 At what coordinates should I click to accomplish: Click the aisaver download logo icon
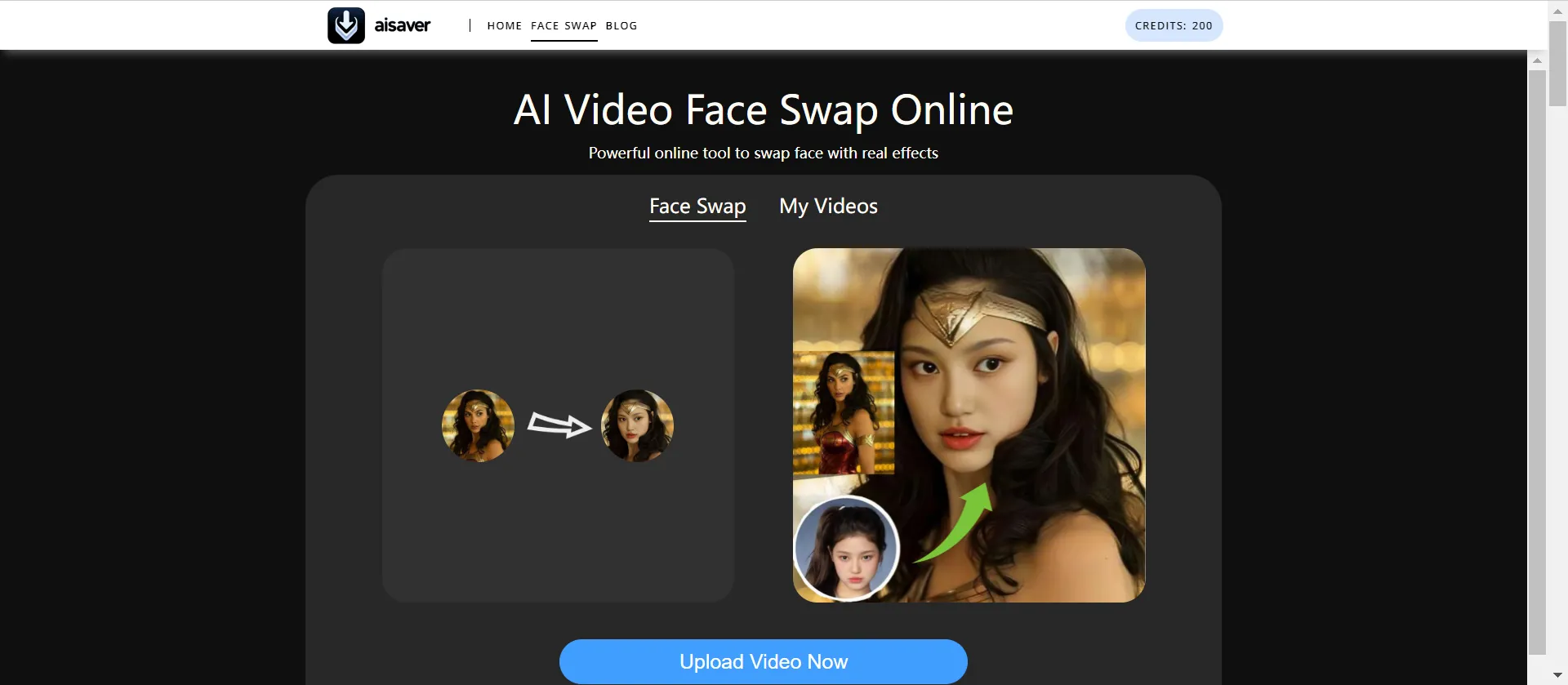pos(346,25)
